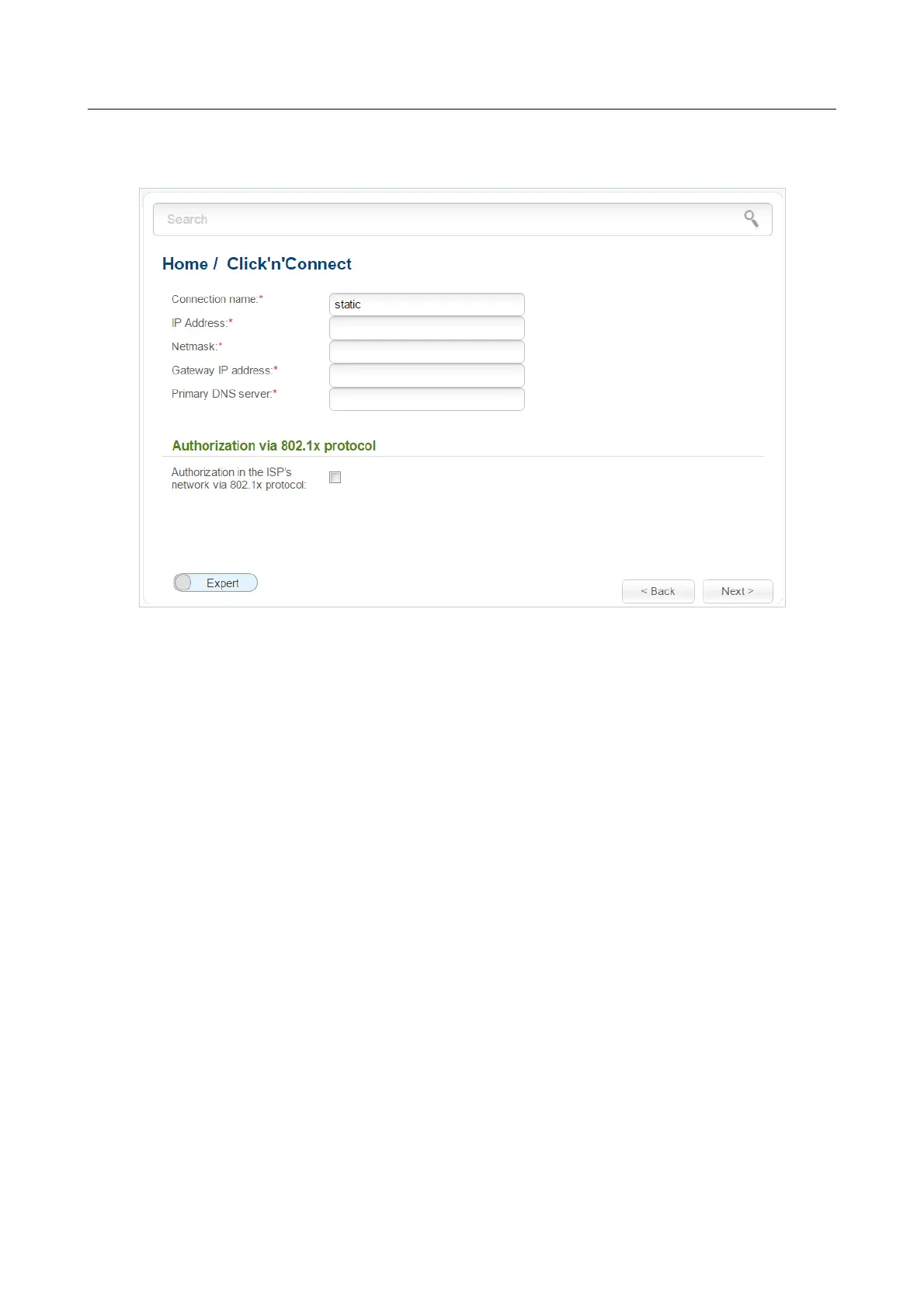This screenshot has height=1308, width=924.
Task: Click the Primary DNS server field
Action: click(x=427, y=399)
